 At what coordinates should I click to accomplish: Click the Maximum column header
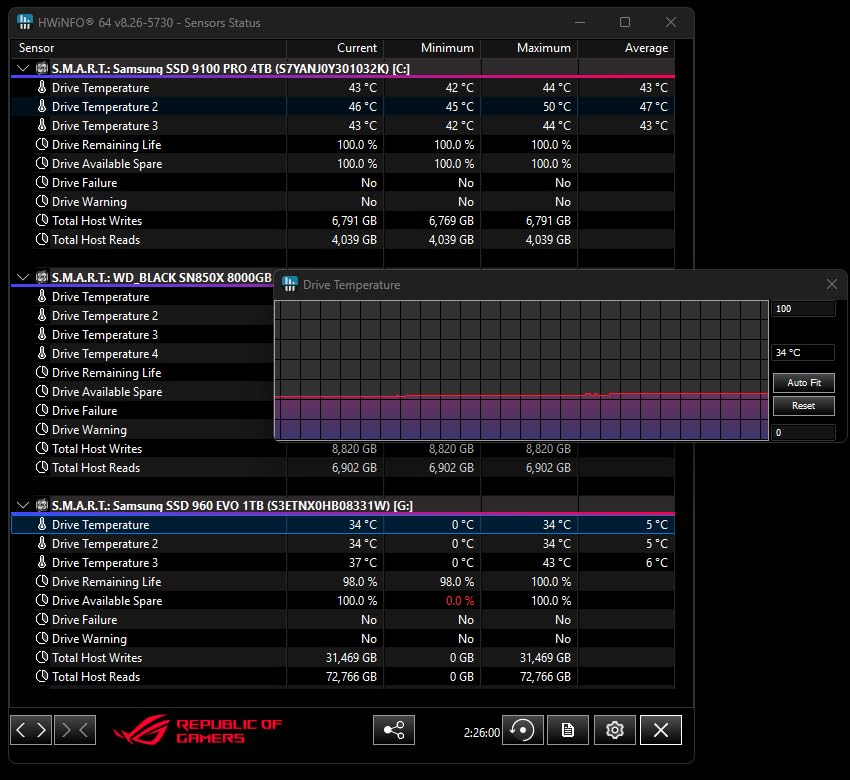(x=529, y=48)
